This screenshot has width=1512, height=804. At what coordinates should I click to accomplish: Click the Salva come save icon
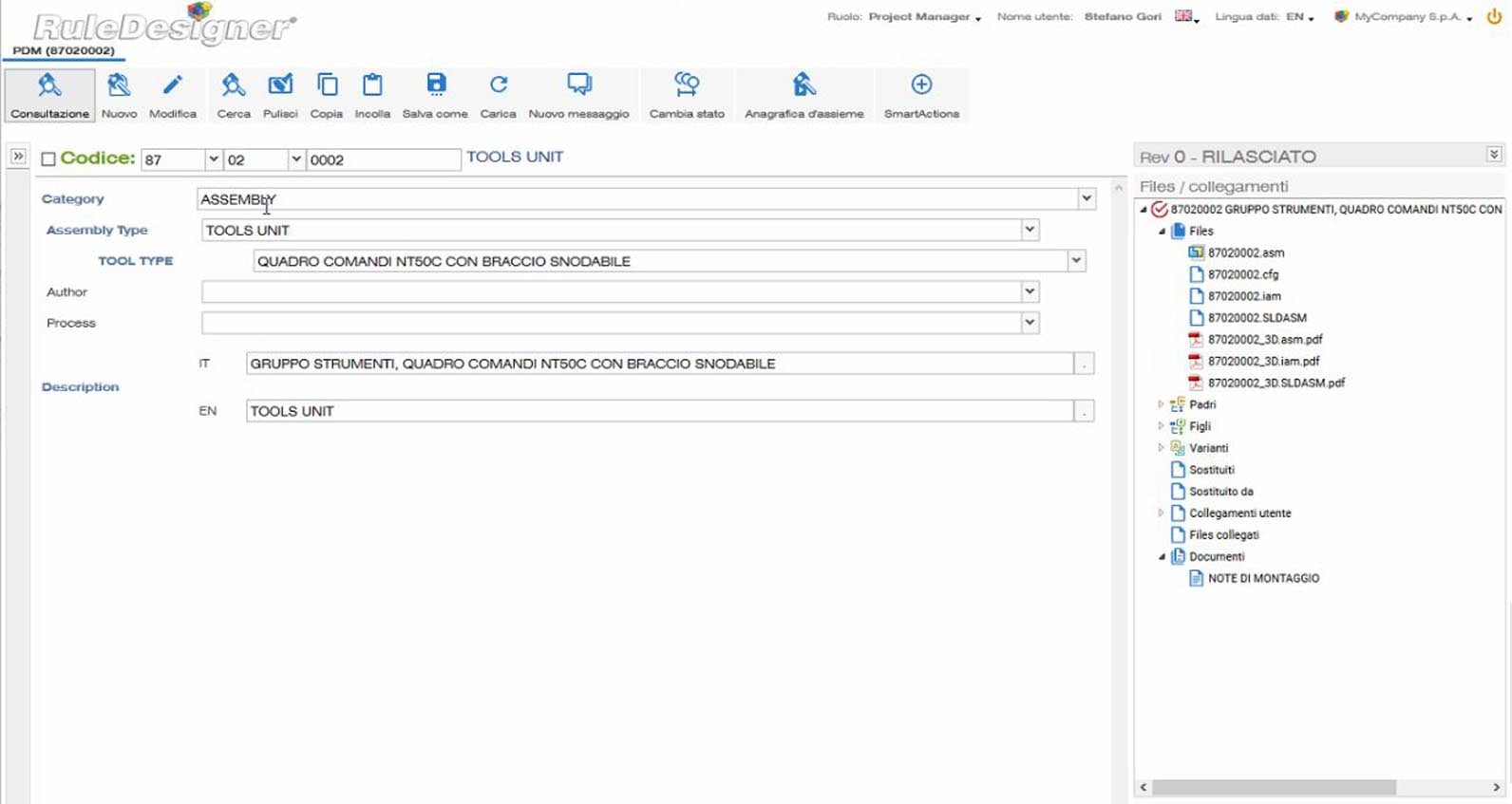point(436,84)
